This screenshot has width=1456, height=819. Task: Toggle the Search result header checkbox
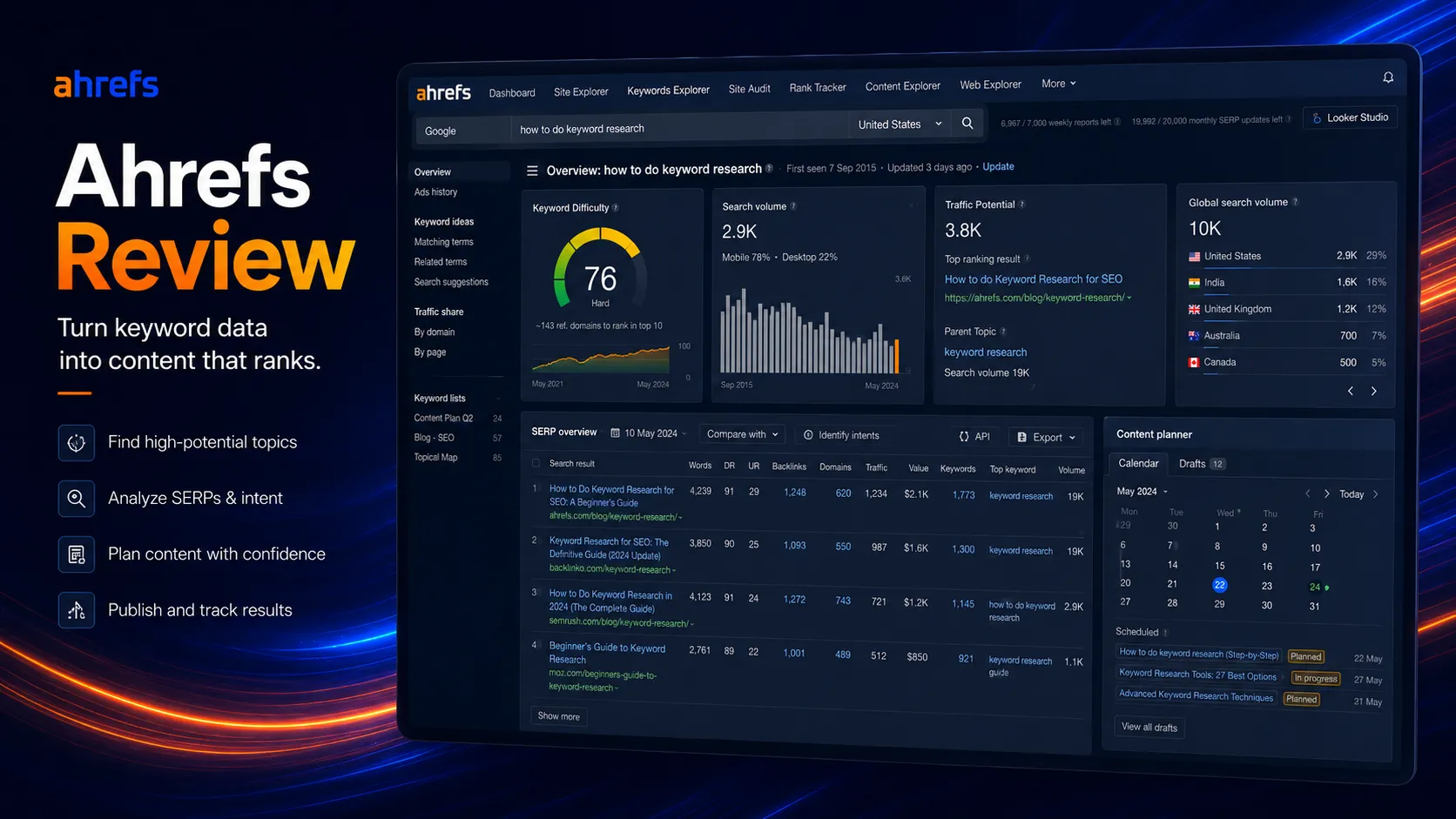click(536, 463)
